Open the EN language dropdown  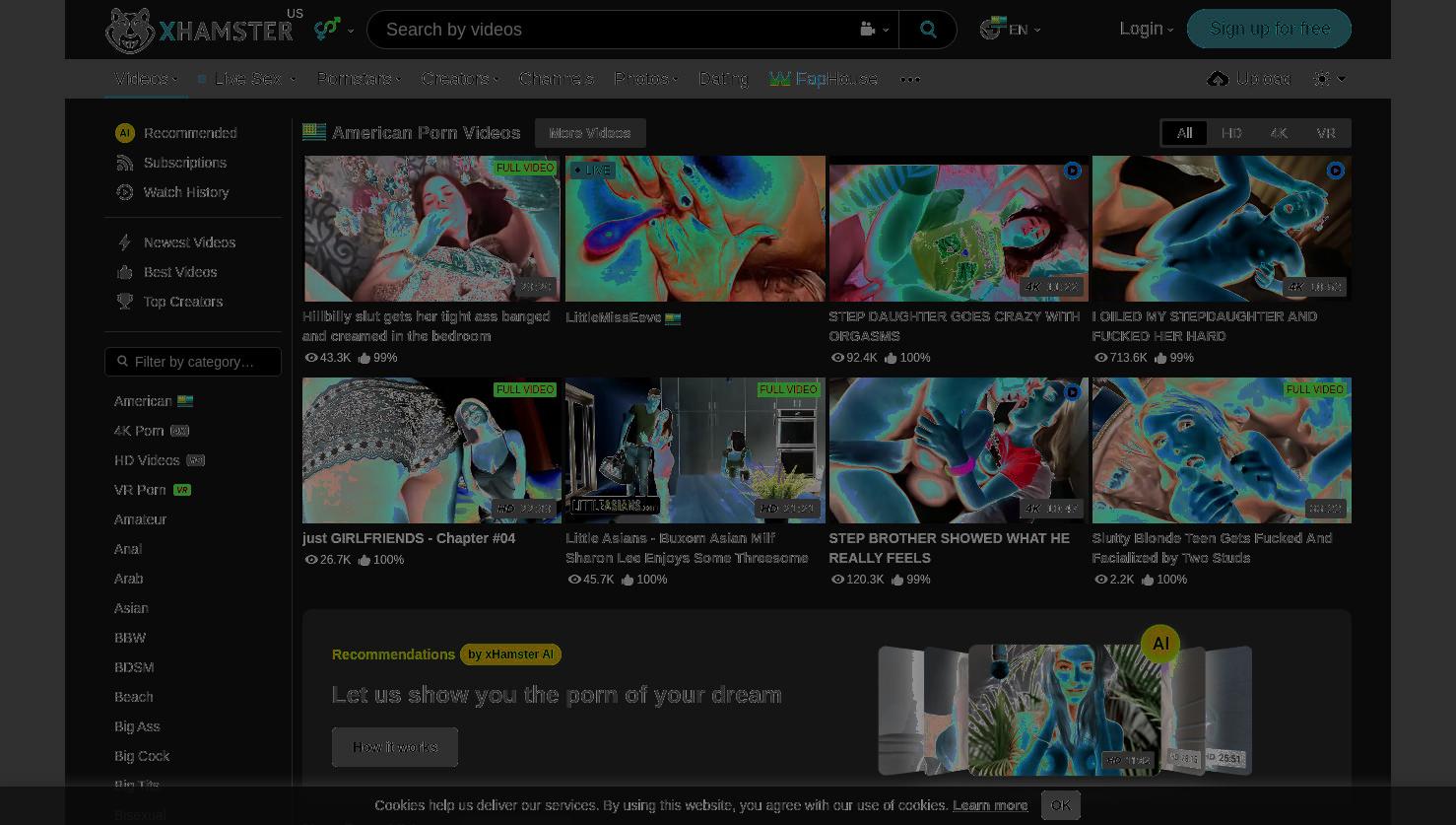click(1011, 30)
